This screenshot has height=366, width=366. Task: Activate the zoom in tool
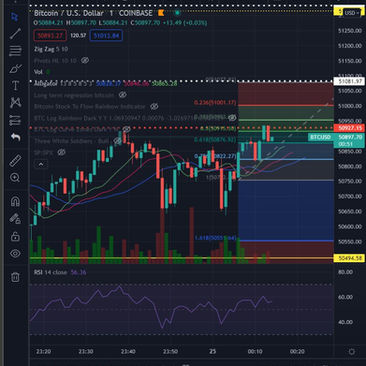pos(15,177)
